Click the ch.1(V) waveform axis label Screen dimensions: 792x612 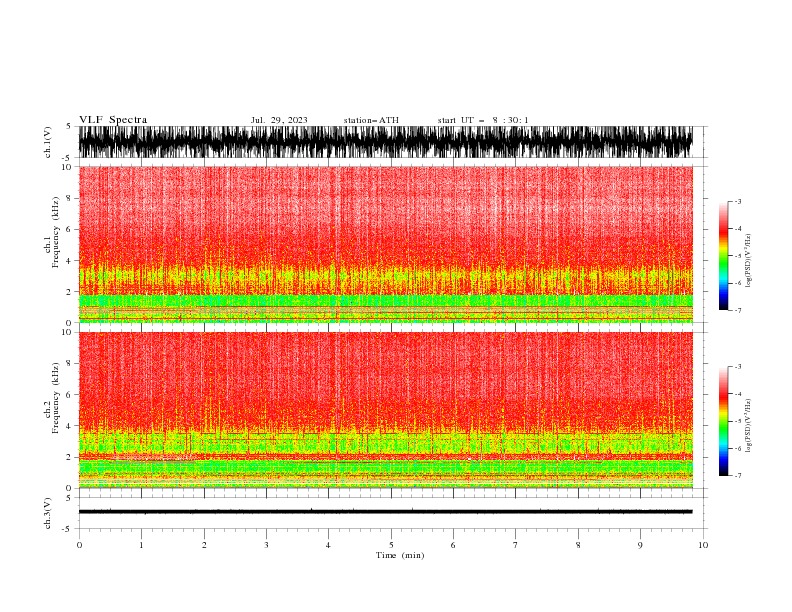pyautogui.click(x=48, y=142)
